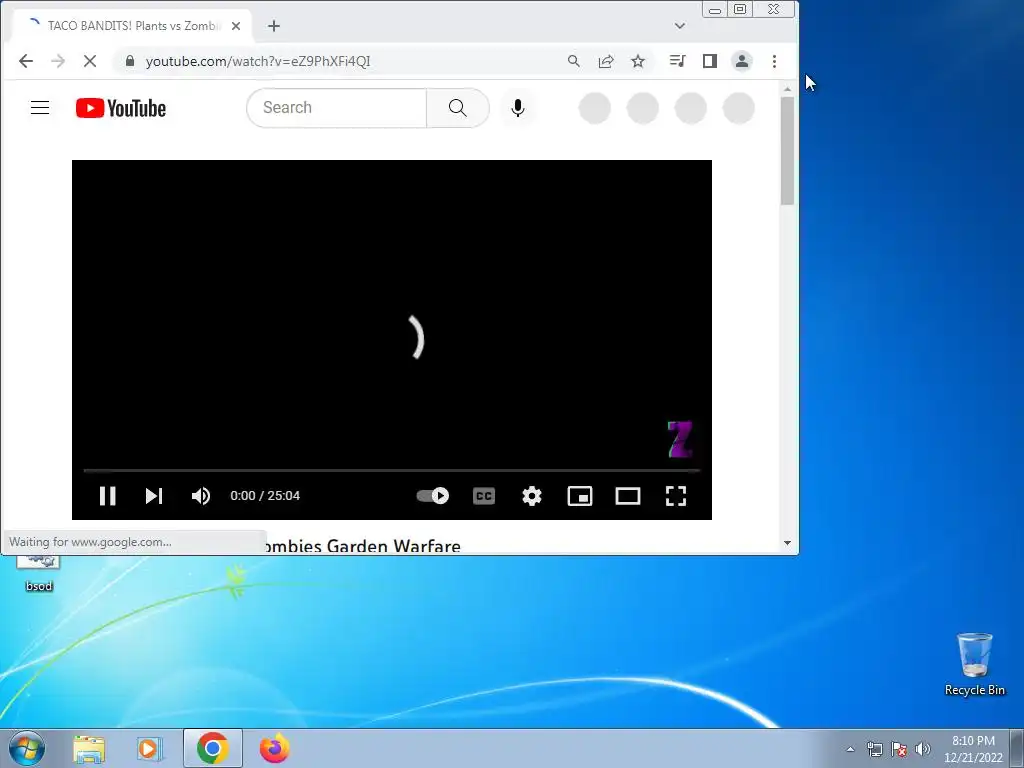This screenshot has width=1024, height=768.
Task: Click page scroll down arrow
Action: 788,543
